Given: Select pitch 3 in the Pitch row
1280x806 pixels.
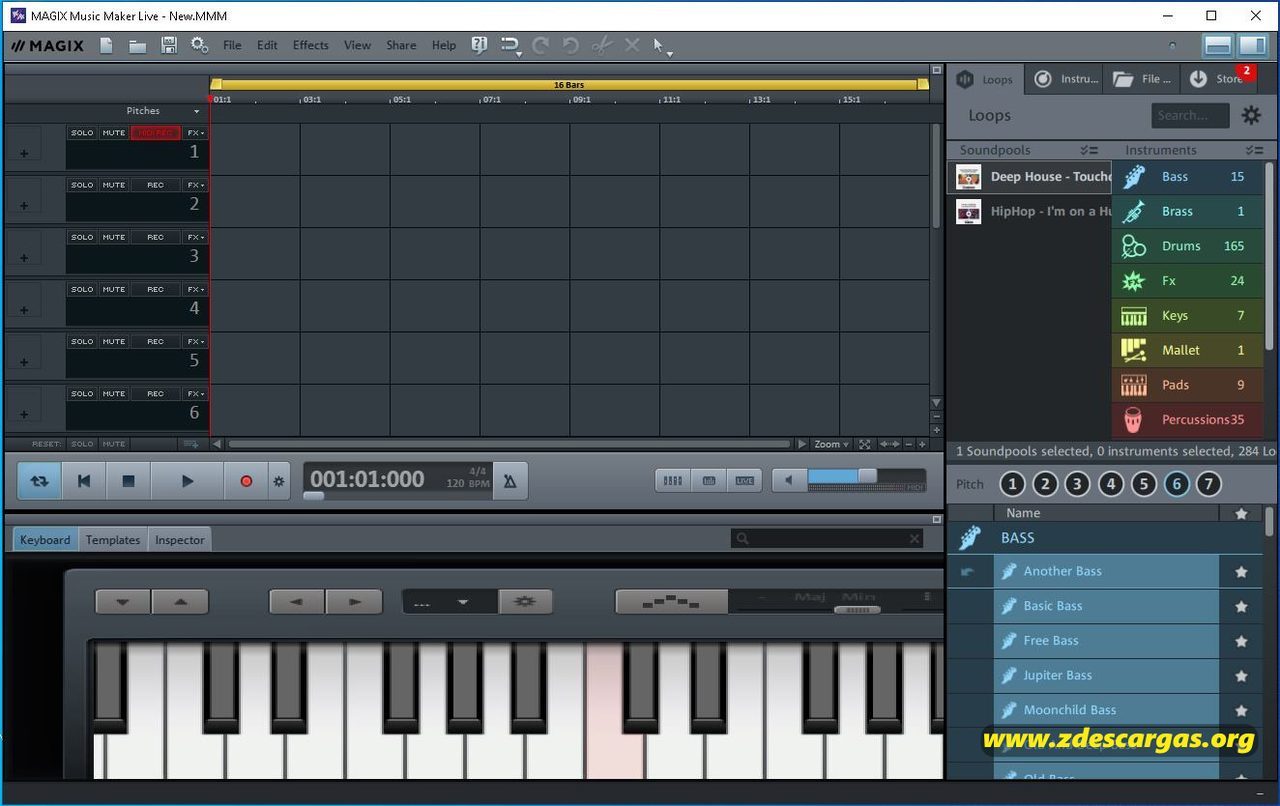Looking at the screenshot, I should click(1077, 485).
